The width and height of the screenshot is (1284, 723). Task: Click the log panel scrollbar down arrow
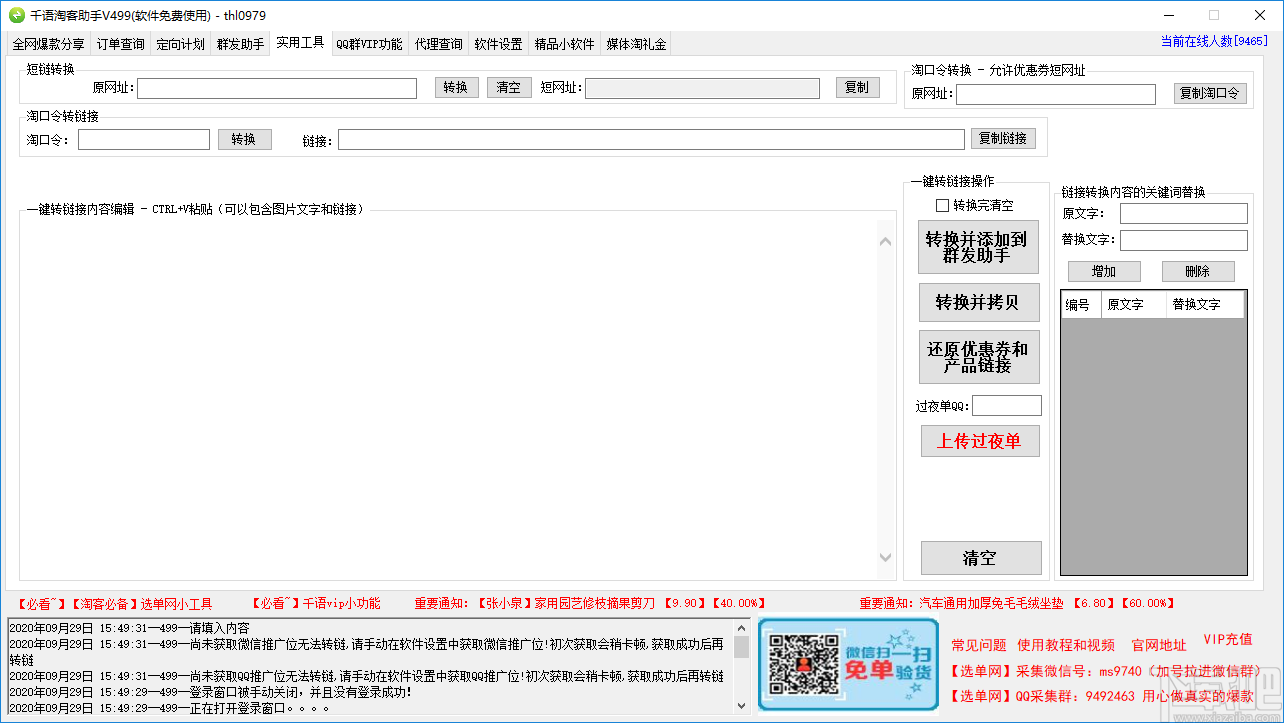click(x=741, y=707)
